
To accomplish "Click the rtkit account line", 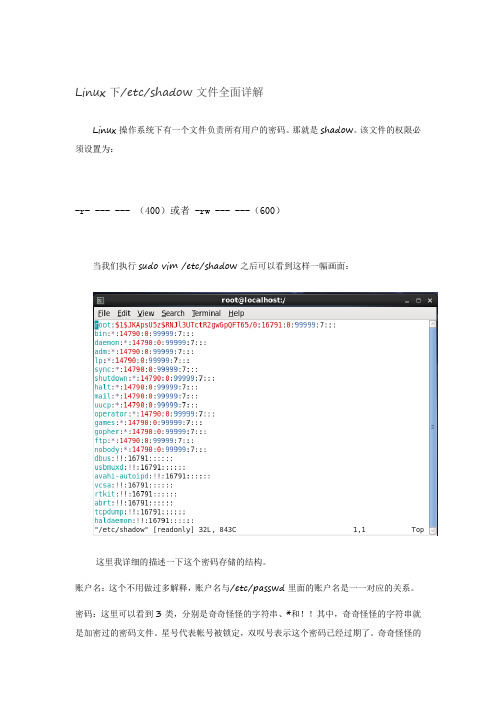I will click(136, 494).
